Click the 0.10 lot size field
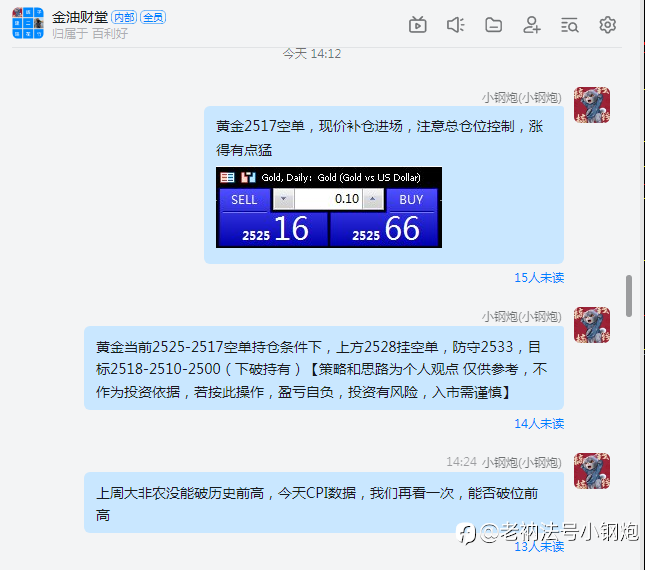Screen dimensions: 645x570 click(x=328, y=199)
